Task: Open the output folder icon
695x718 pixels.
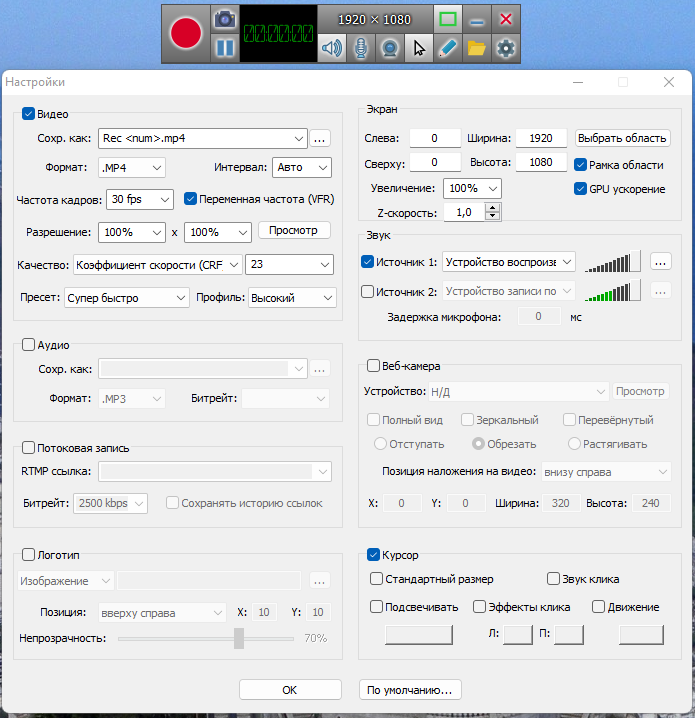Action: tap(477, 48)
